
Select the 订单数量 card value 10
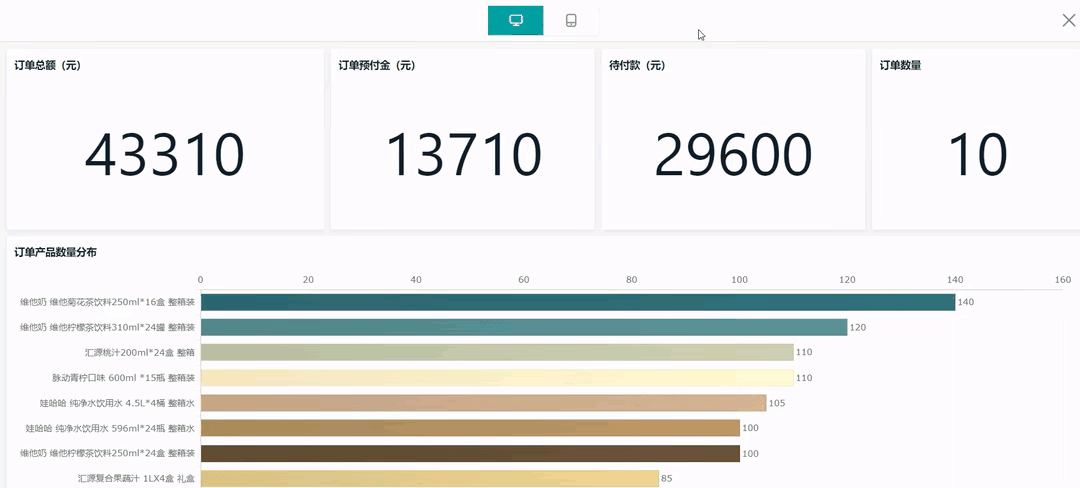click(977, 155)
